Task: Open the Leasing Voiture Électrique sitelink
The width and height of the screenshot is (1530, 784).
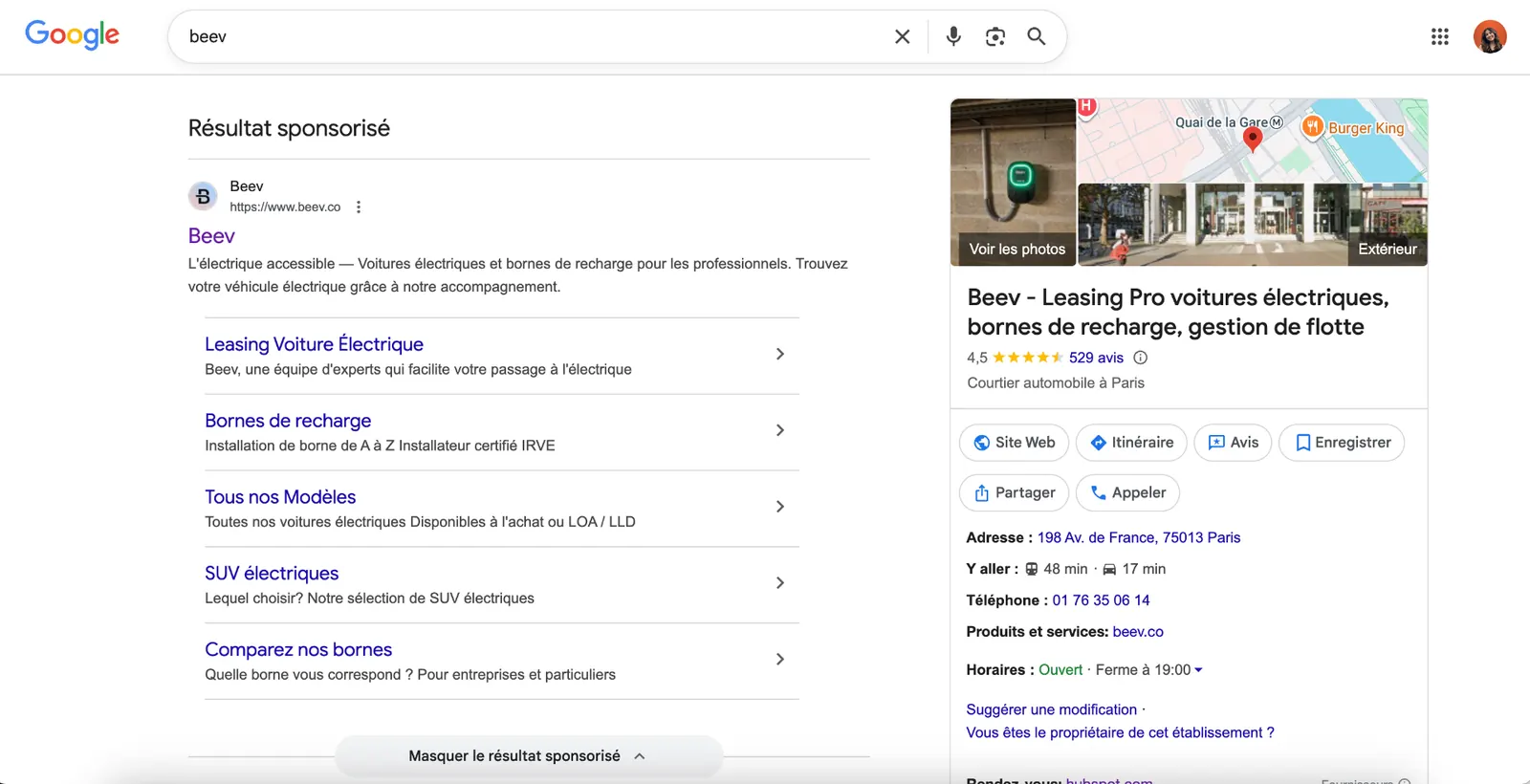Action: (314, 344)
